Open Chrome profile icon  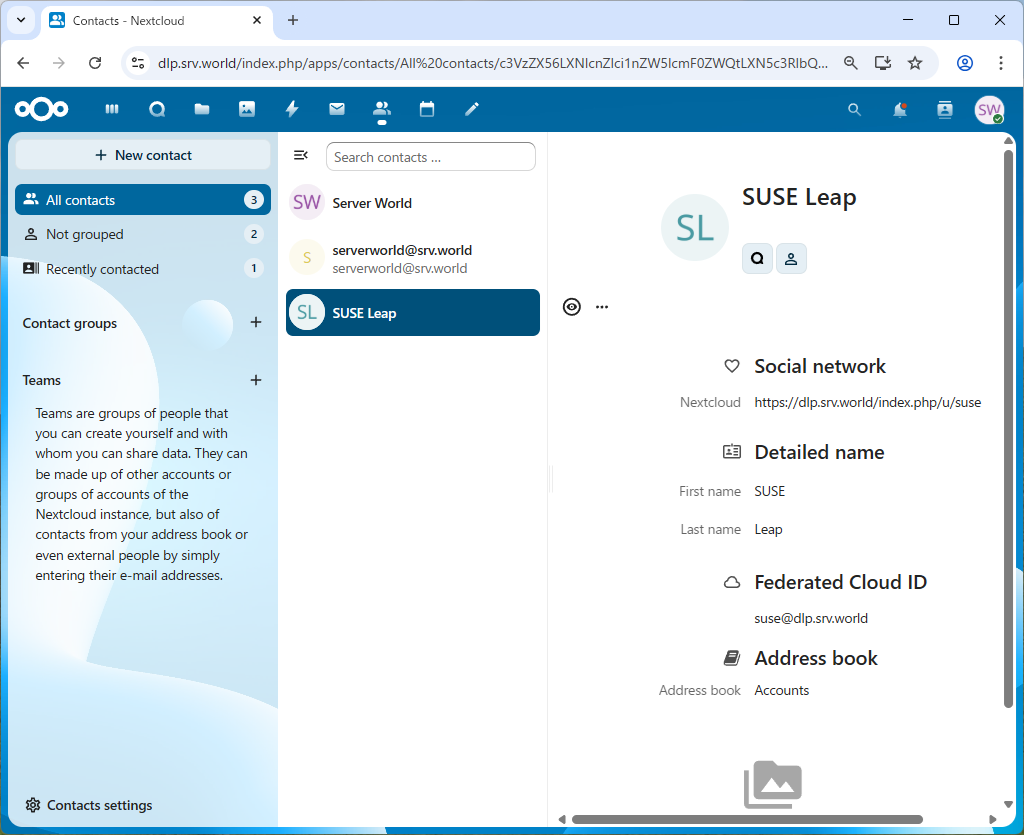click(x=965, y=63)
